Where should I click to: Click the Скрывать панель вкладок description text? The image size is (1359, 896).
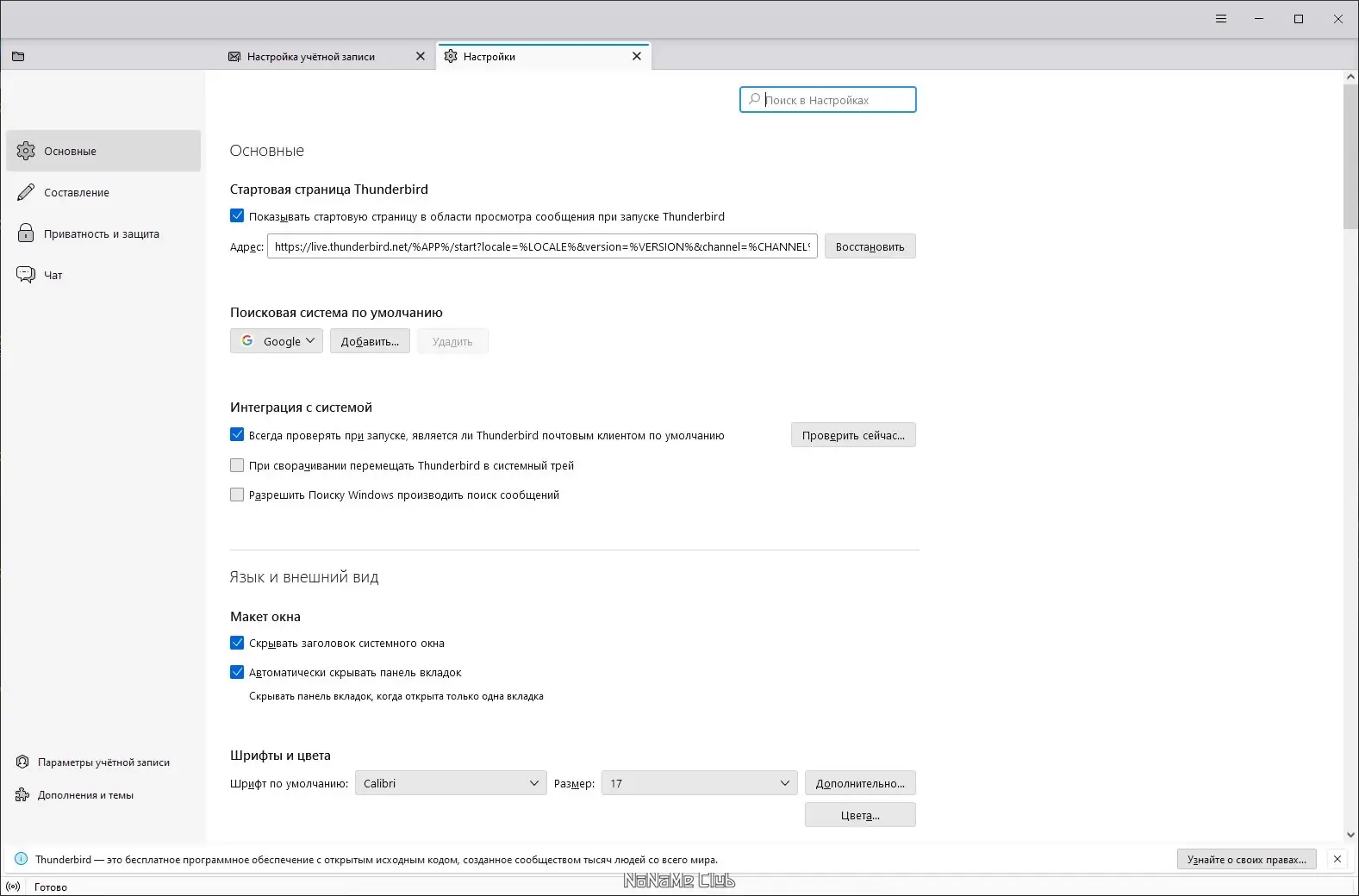(396, 696)
